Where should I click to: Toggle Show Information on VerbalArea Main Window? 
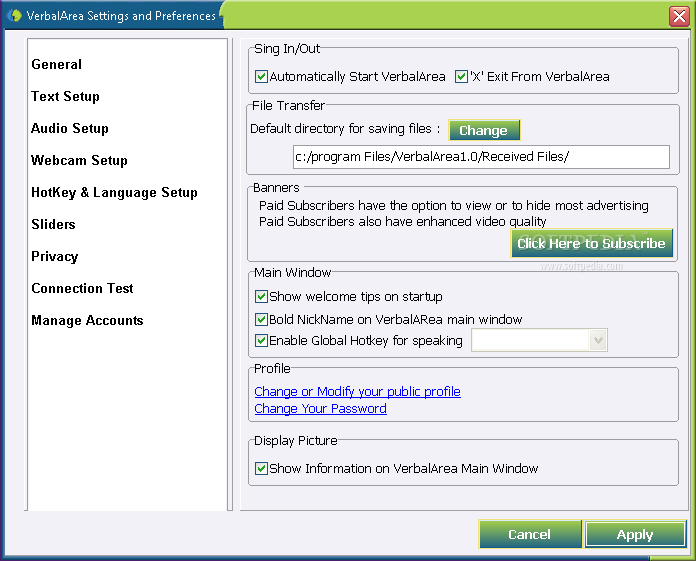click(261, 468)
